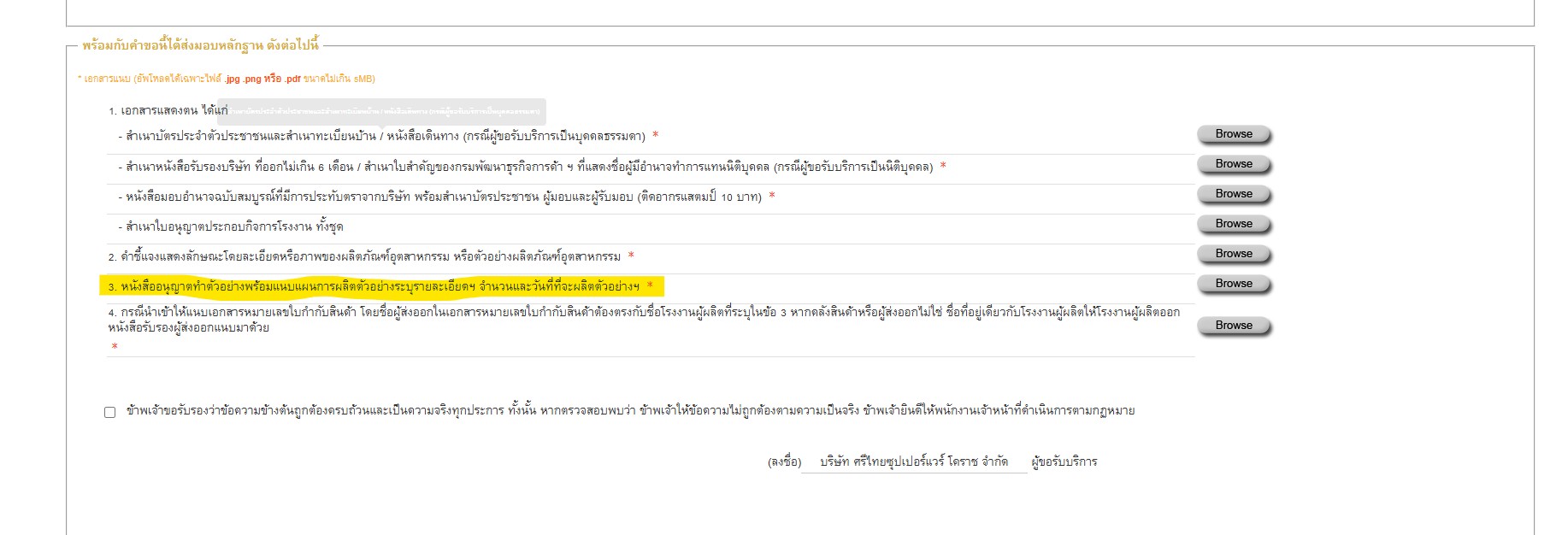Image resolution: width=1568 pixels, height=535 pixels.
Task: Browse for highlighted item 3 sample permit
Action: coord(1233,284)
